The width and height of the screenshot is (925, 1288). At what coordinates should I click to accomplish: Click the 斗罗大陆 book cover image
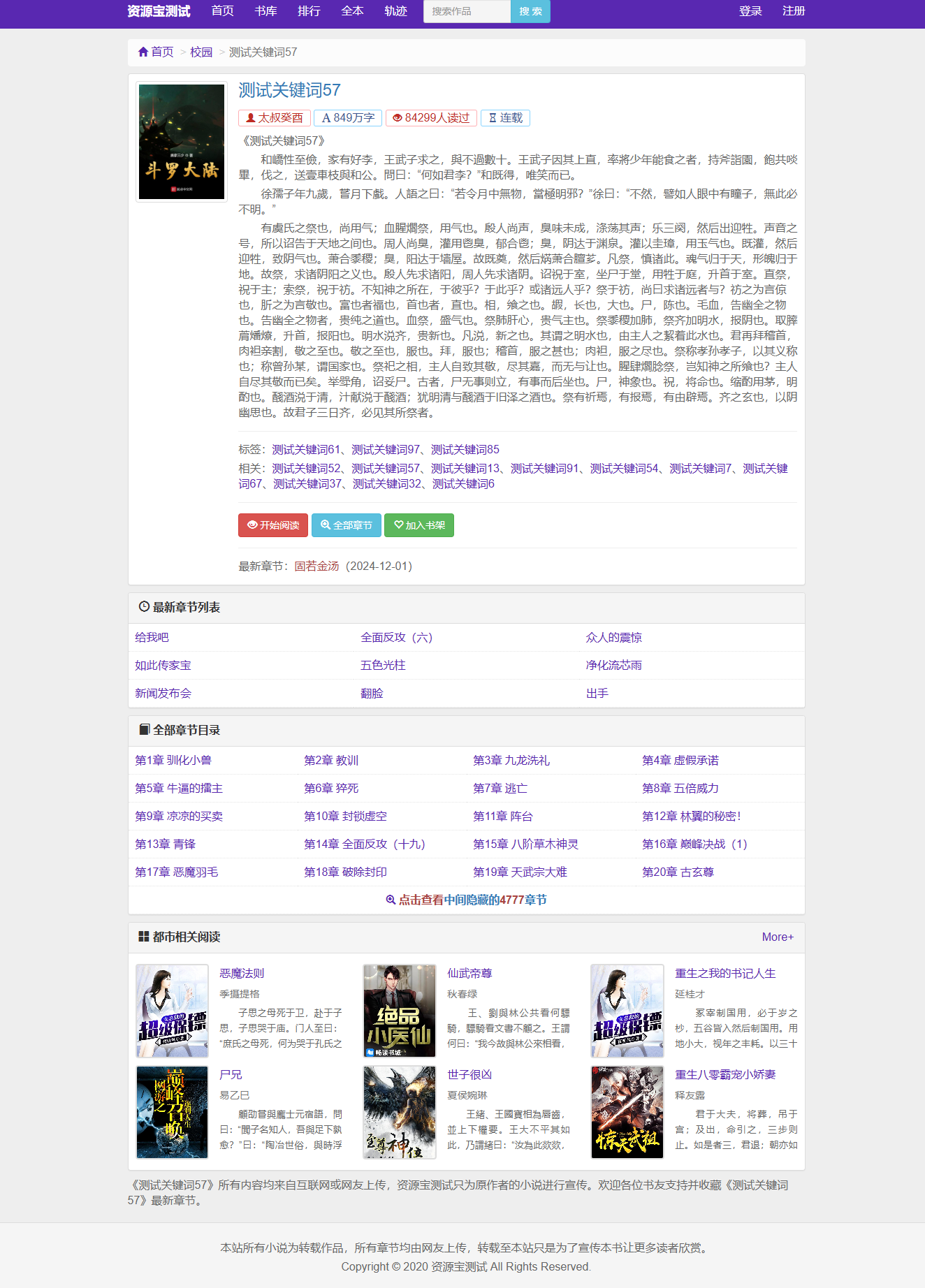pos(182,142)
